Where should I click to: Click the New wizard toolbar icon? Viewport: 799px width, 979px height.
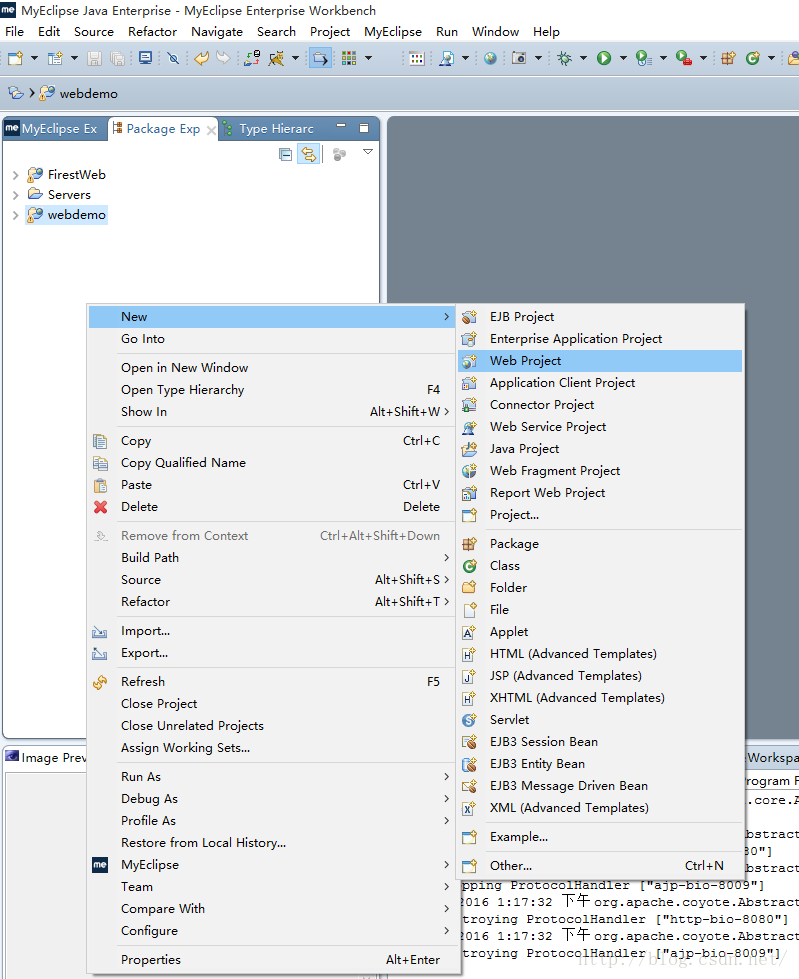coord(16,58)
